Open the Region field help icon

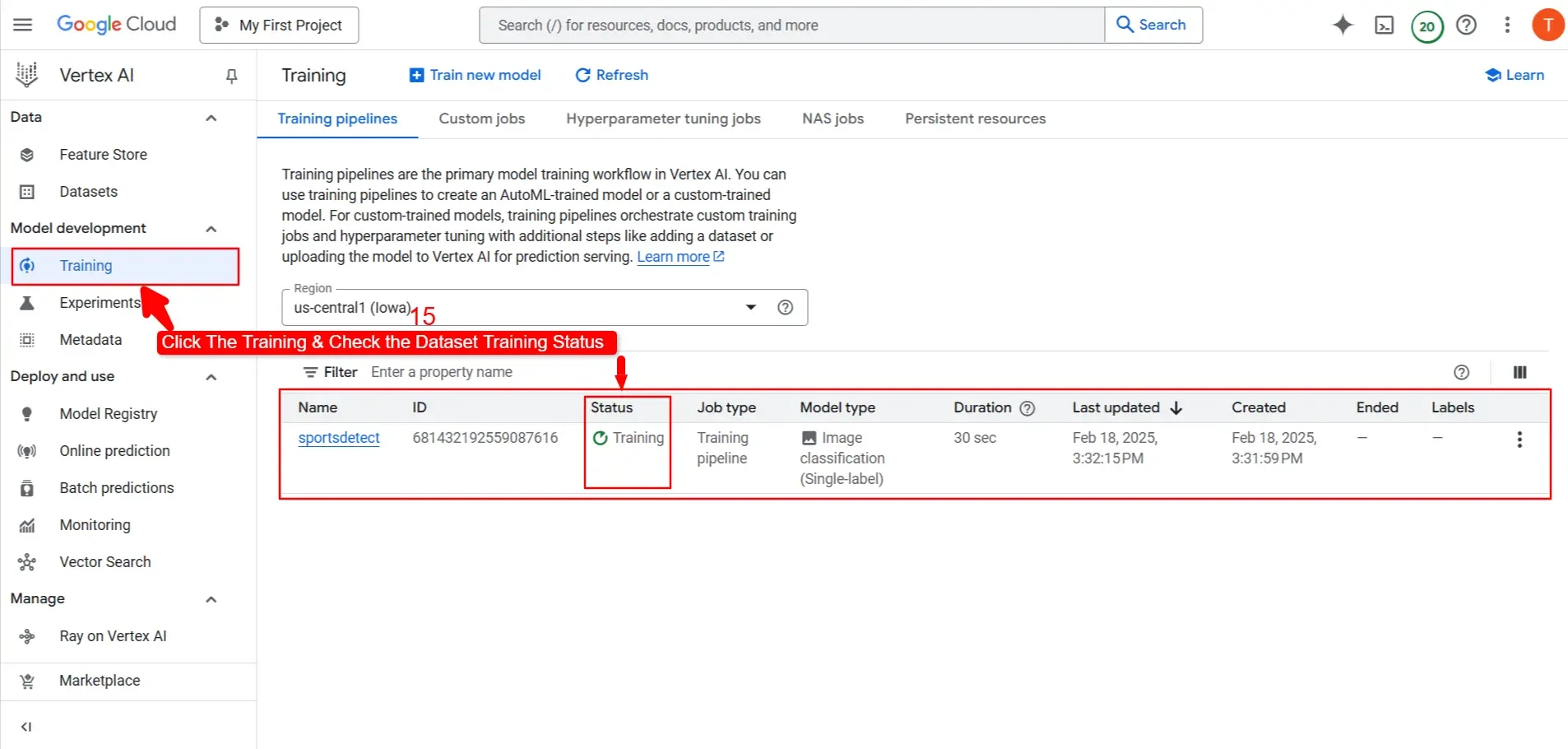(x=785, y=307)
